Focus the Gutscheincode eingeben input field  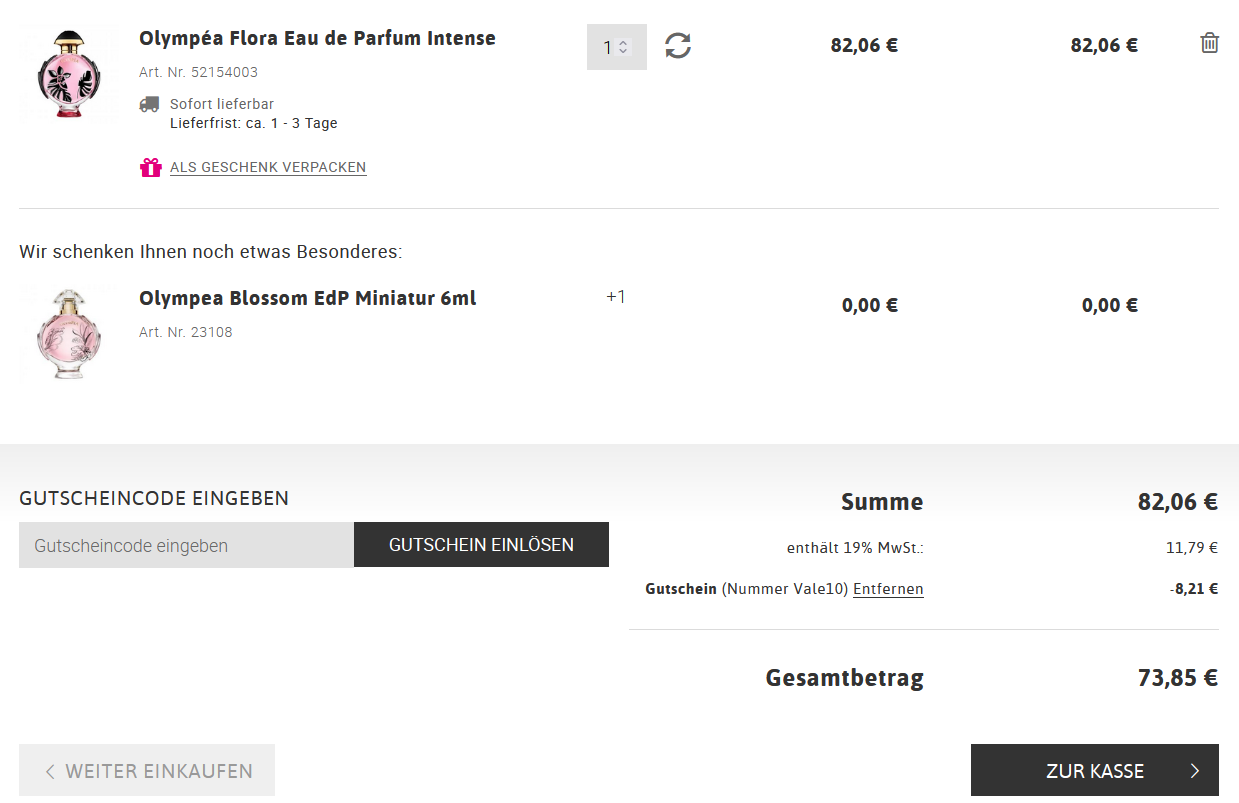(x=186, y=545)
